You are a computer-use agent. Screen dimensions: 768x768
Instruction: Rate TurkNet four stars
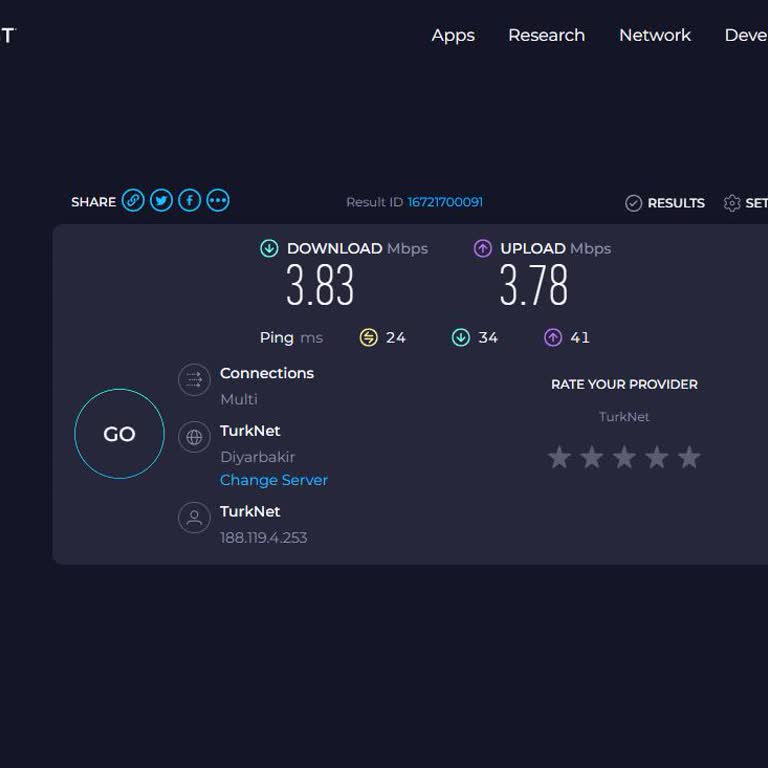(657, 457)
